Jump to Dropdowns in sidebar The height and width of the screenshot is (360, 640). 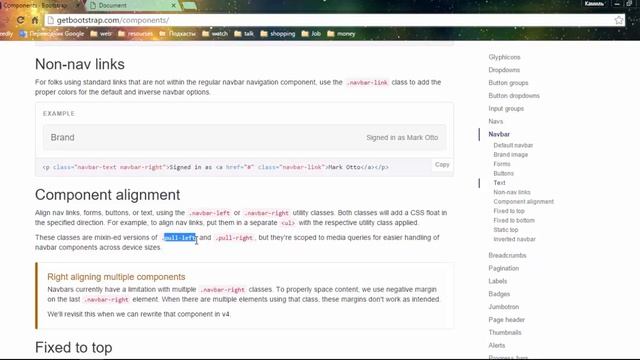coord(504,70)
